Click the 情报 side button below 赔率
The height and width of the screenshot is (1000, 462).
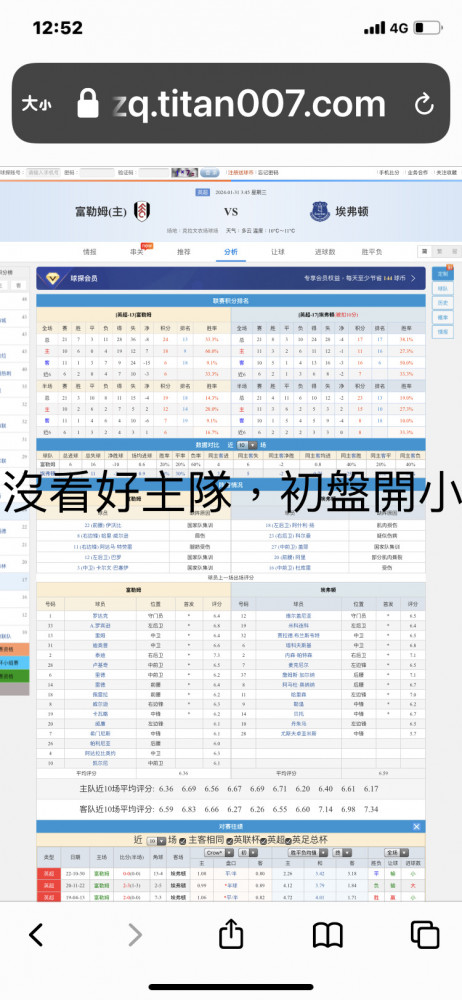tap(442, 331)
